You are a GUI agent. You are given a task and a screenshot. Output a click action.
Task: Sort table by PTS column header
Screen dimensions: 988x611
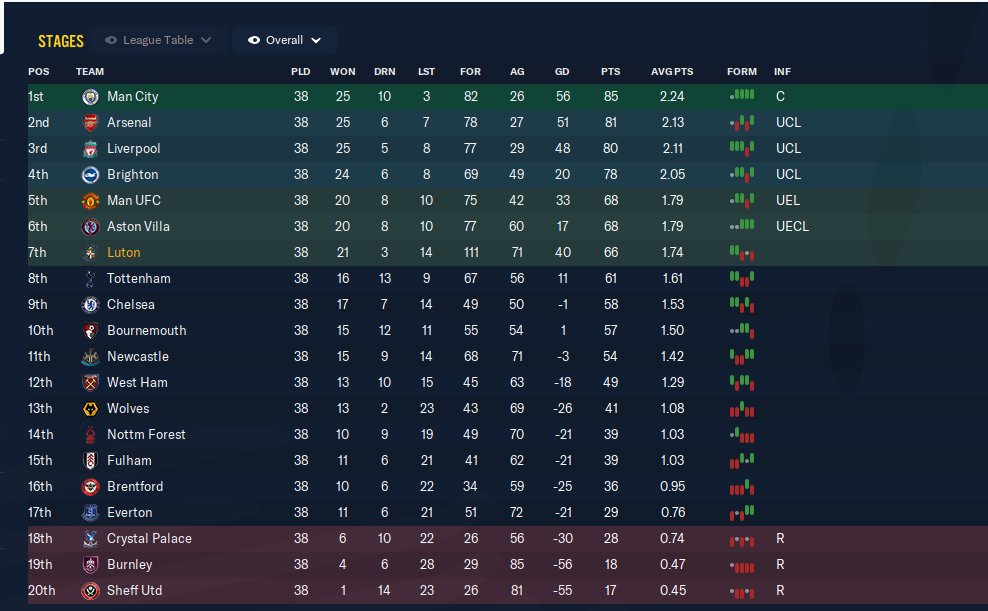[610, 72]
